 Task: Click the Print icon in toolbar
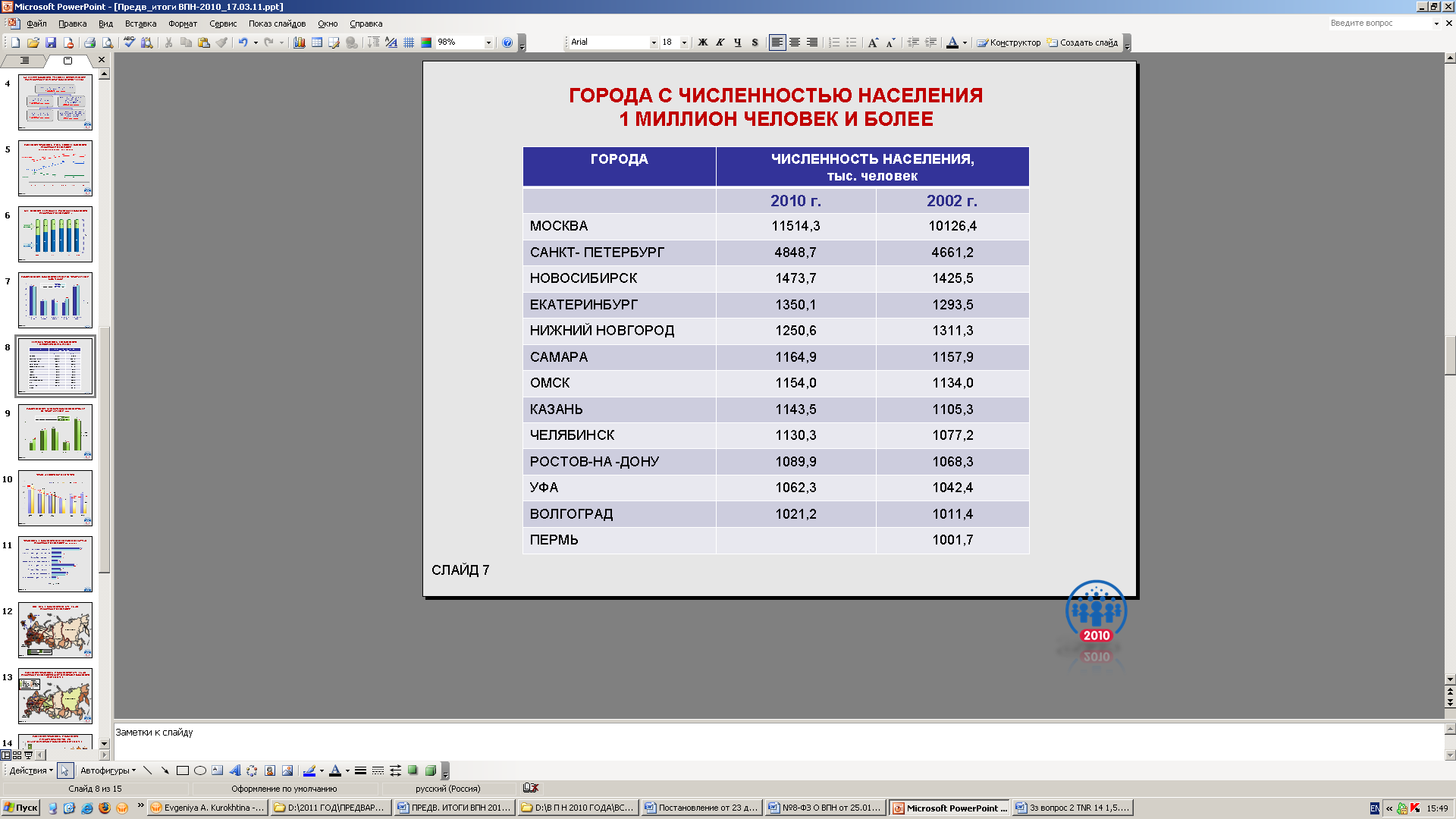click(x=89, y=42)
